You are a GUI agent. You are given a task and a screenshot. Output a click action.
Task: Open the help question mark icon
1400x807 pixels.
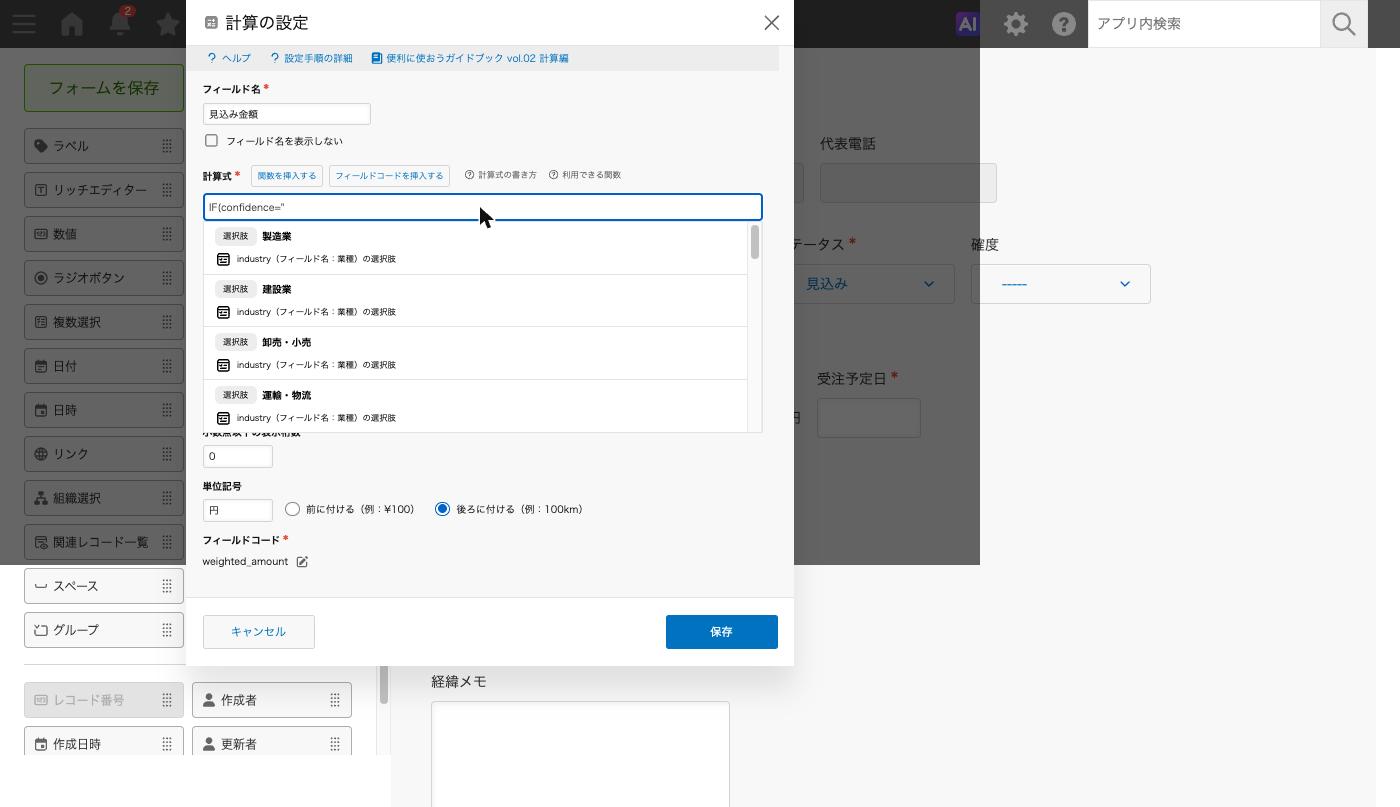click(1064, 24)
